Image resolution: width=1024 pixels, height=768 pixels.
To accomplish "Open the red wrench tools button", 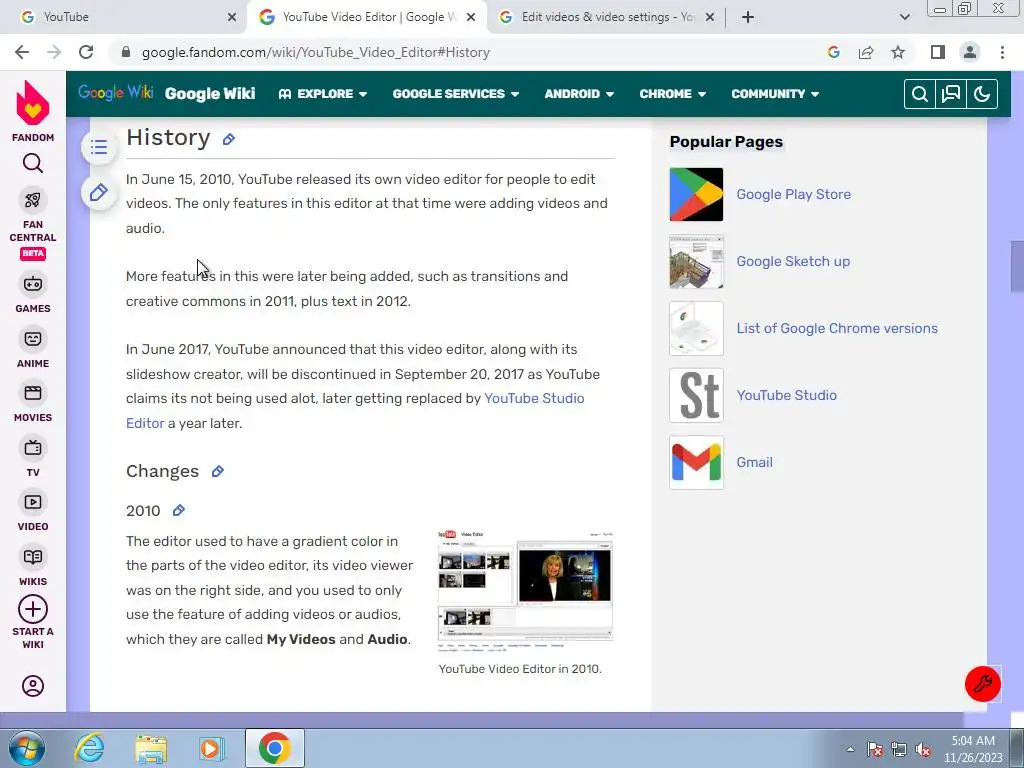I will pos(983,684).
